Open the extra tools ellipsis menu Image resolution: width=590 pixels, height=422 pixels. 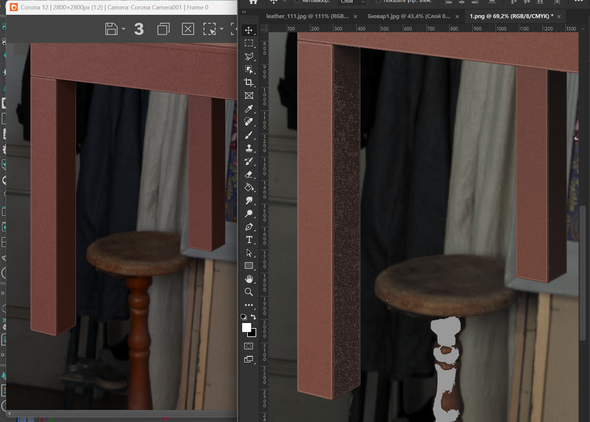249,305
